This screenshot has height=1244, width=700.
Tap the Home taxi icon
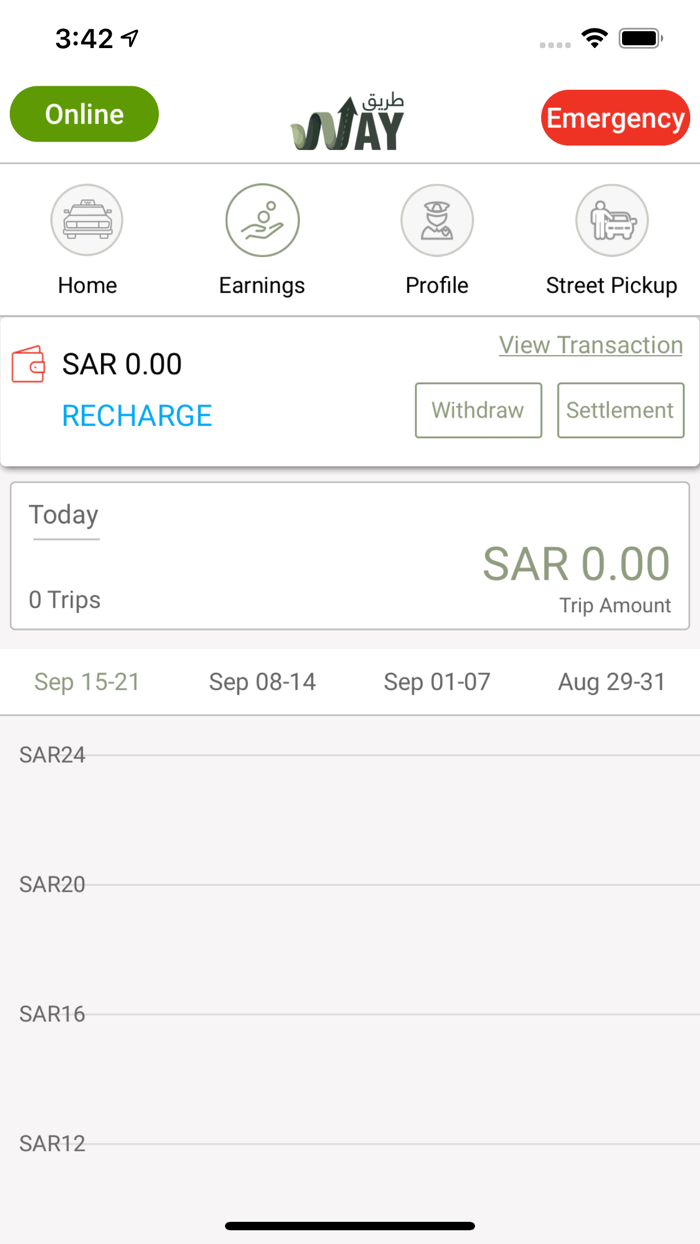click(87, 220)
